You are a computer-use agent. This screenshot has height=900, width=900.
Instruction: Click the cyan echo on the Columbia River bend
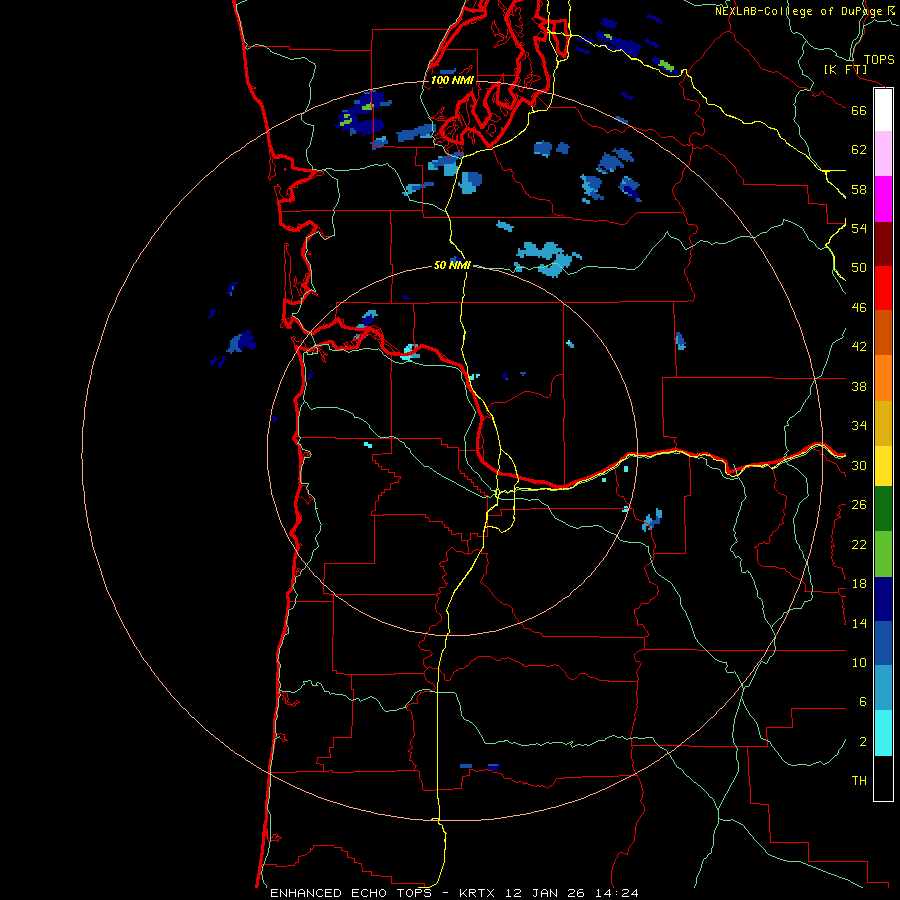(410, 352)
